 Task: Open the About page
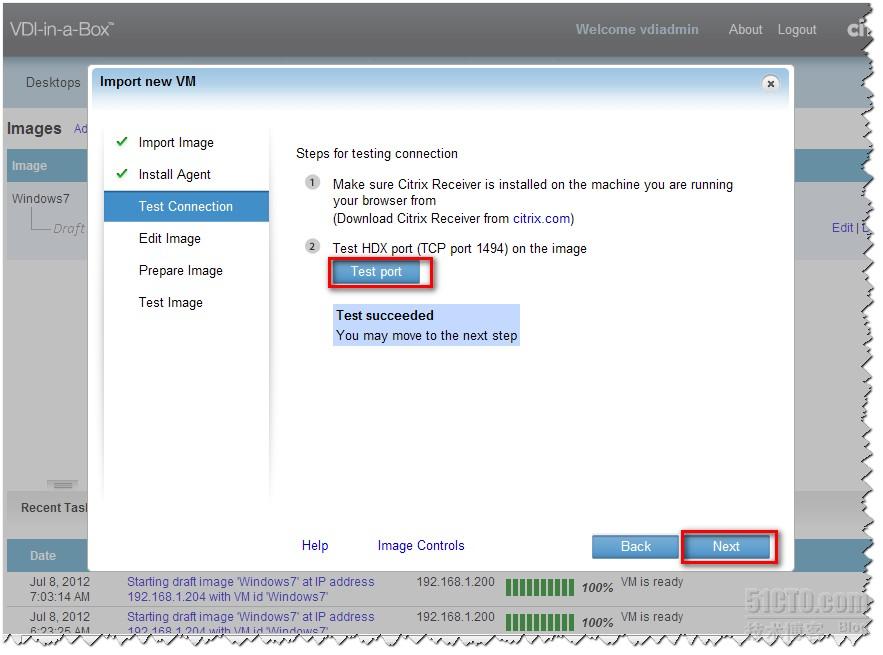click(745, 29)
